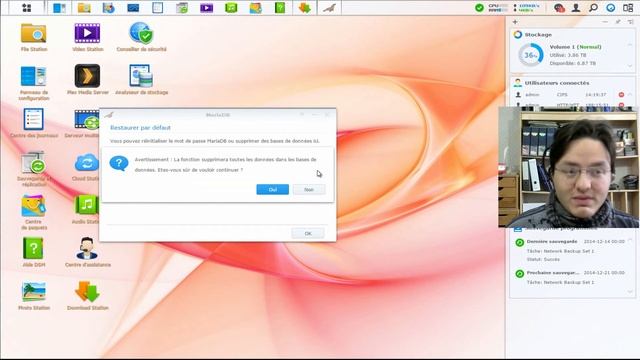640x360 pixels.
Task: Open DSM Help green icon in taskbar
Action: [x=280, y=8]
